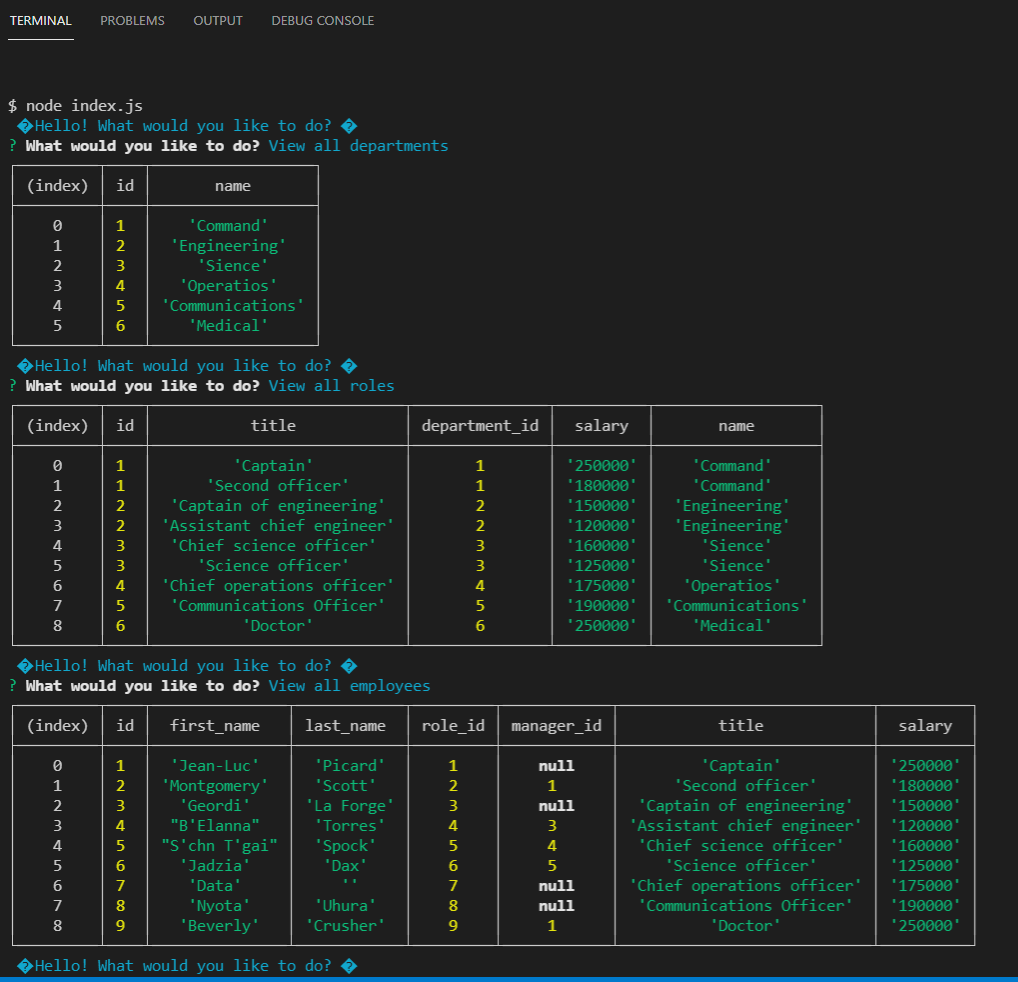Click the 'title' header in the employees table

(x=741, y=726)
